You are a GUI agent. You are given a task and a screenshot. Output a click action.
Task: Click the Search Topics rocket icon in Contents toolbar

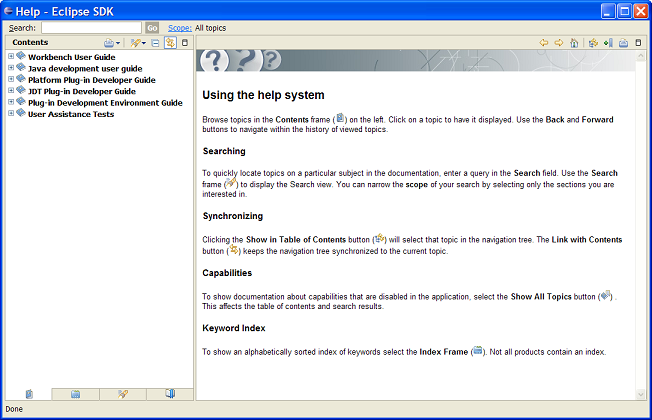pos(135,43)
